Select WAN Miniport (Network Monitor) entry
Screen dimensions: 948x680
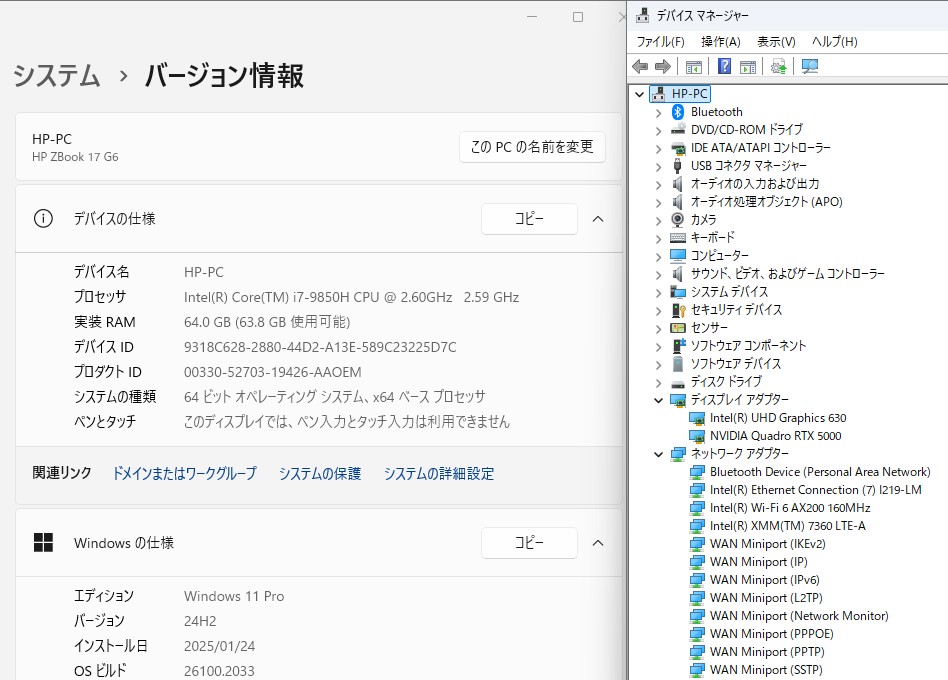click(x=799, y=616)
